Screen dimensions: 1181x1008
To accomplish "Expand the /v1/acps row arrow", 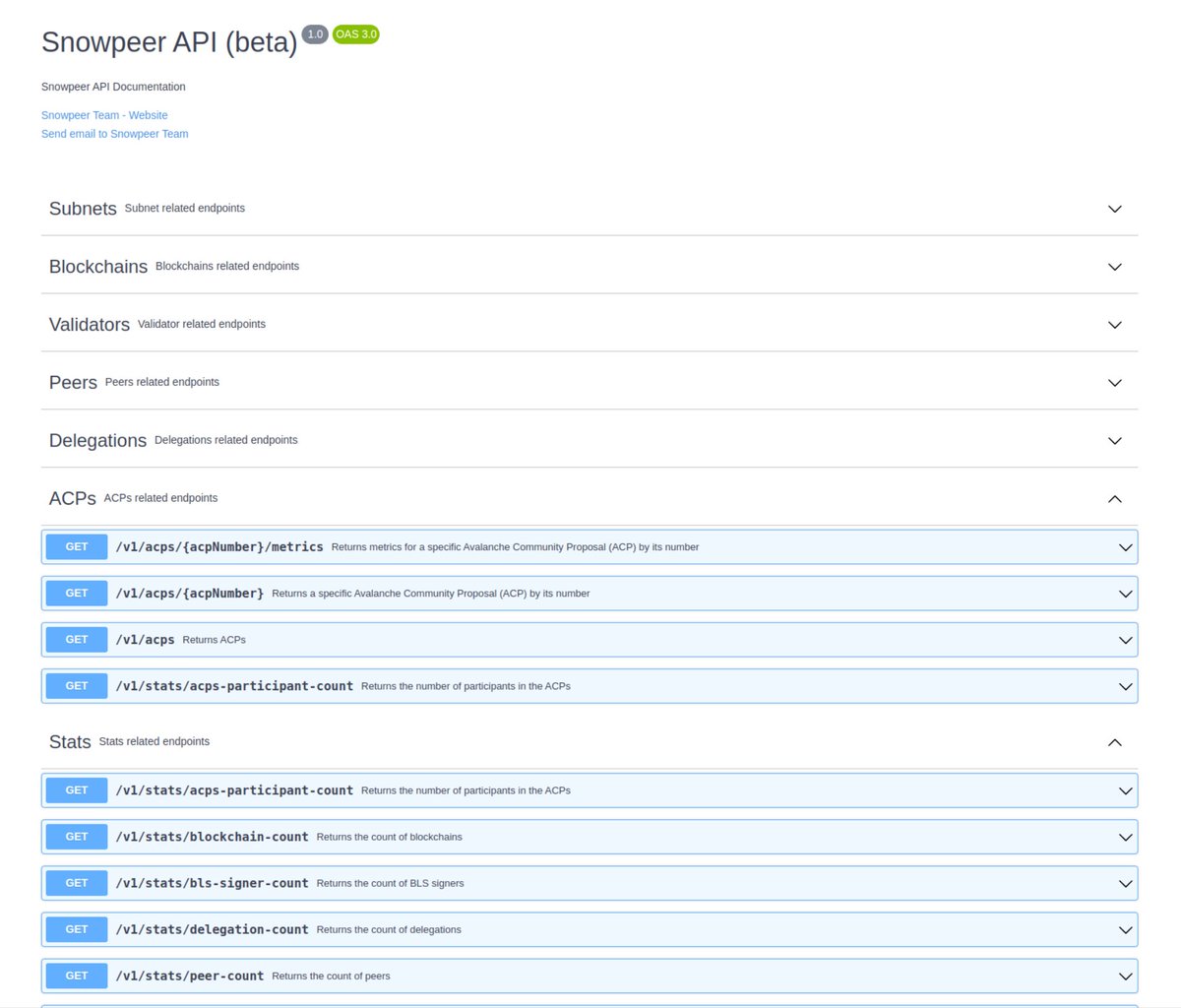I will coord(1125,640).
